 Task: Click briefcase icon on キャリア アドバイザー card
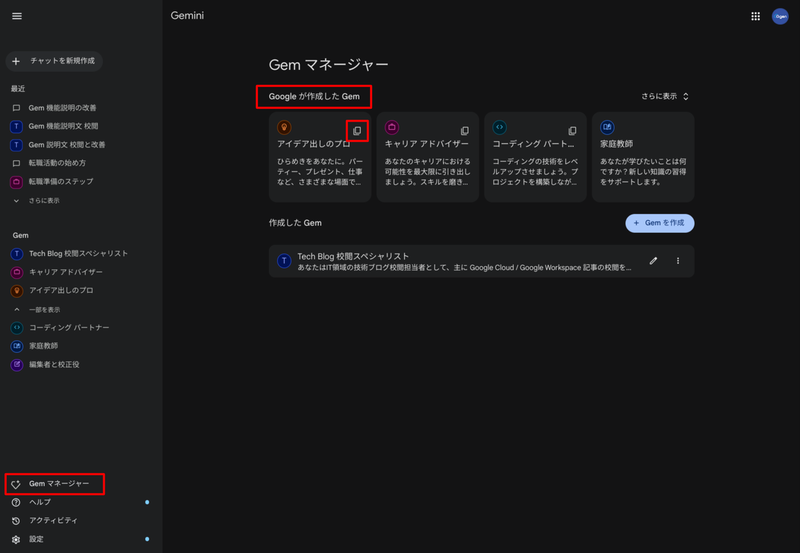[x=392, y=127]
